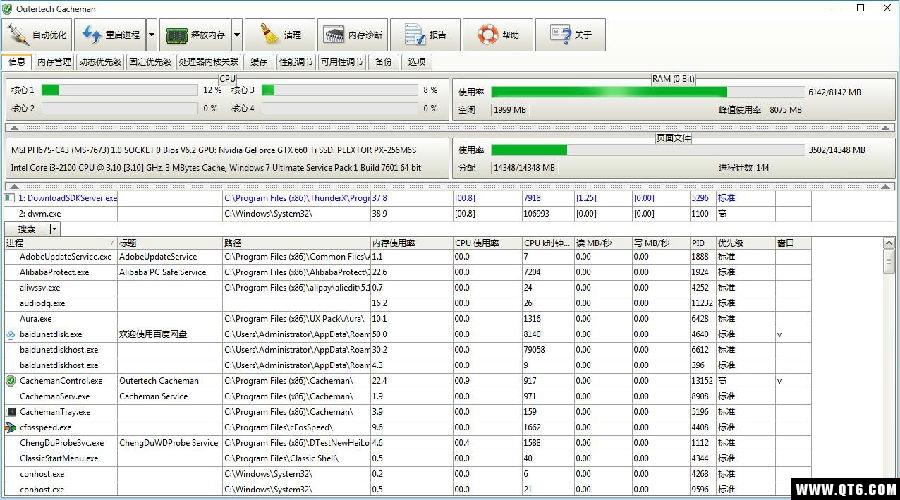Select the Aura.exe process row
This screenshot has height=500, width=900.
pyautogui.click(x=408, y=319)
